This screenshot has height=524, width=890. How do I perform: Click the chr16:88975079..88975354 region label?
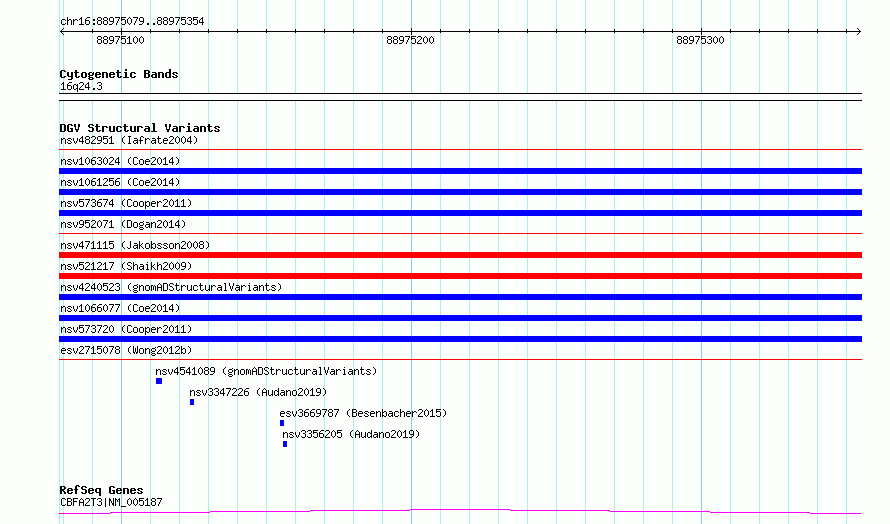pyautogui.click(x=132, y=21)
